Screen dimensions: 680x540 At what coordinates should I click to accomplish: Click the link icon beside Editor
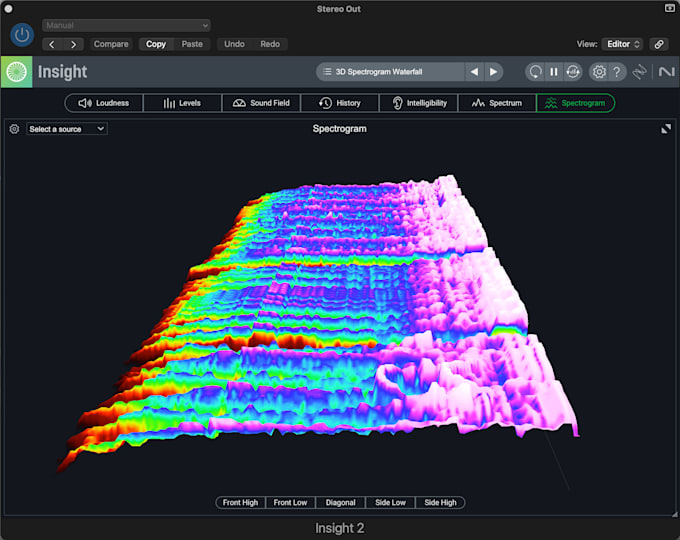659,44
